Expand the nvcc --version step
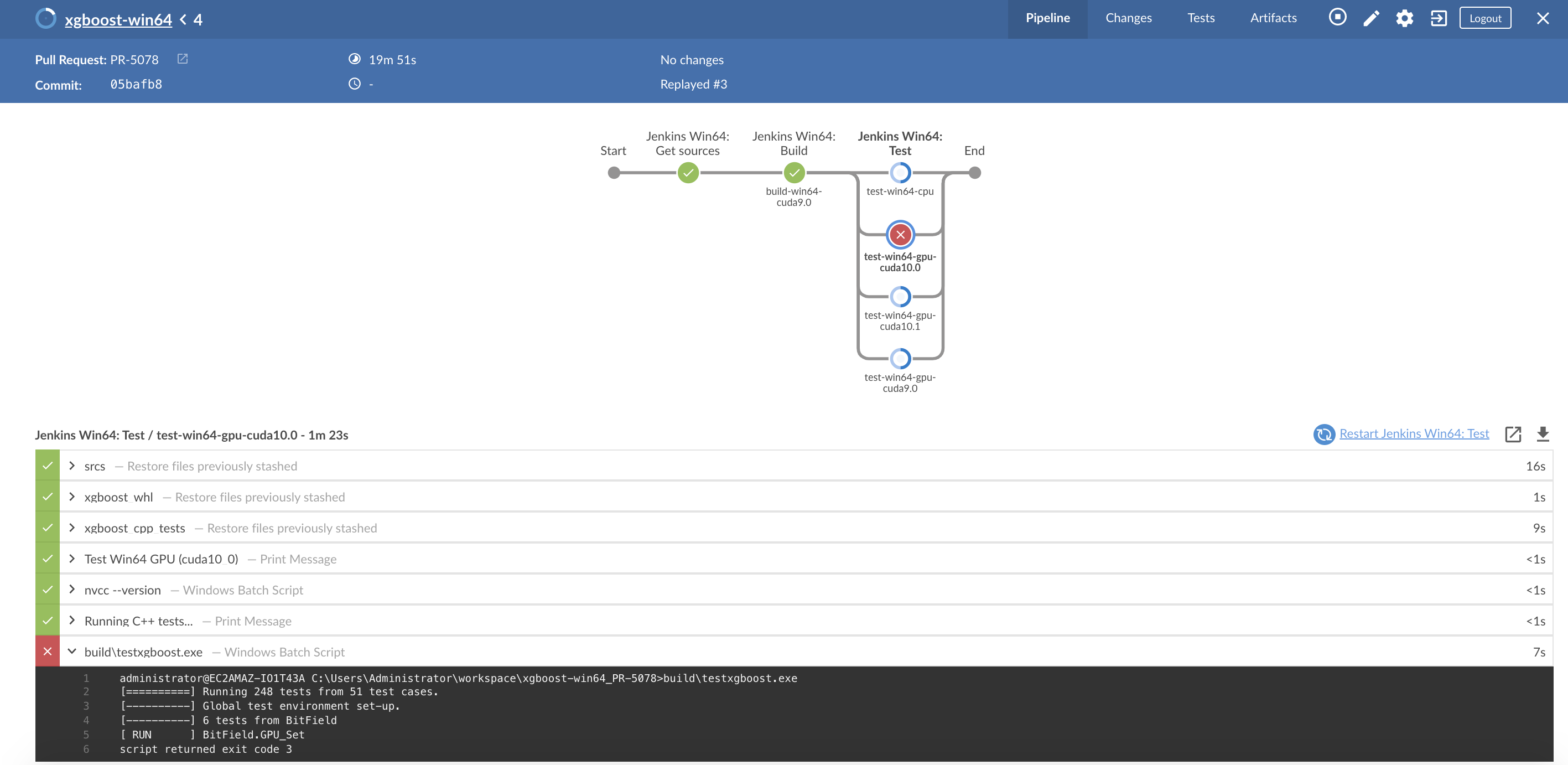 [x=72, y=590]
